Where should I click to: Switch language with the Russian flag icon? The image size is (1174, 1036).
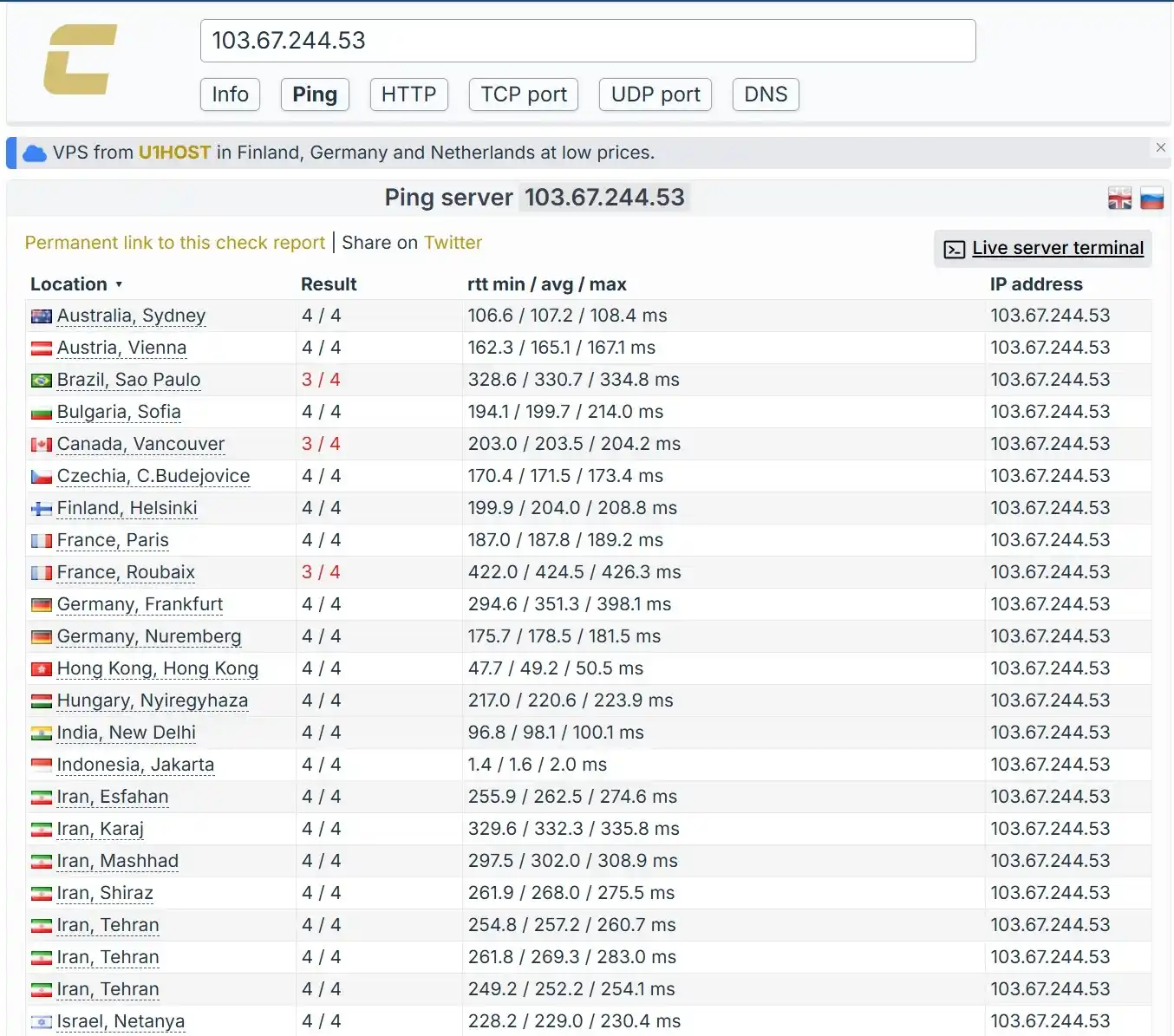pyautogui.click(x=1151, y=199)
